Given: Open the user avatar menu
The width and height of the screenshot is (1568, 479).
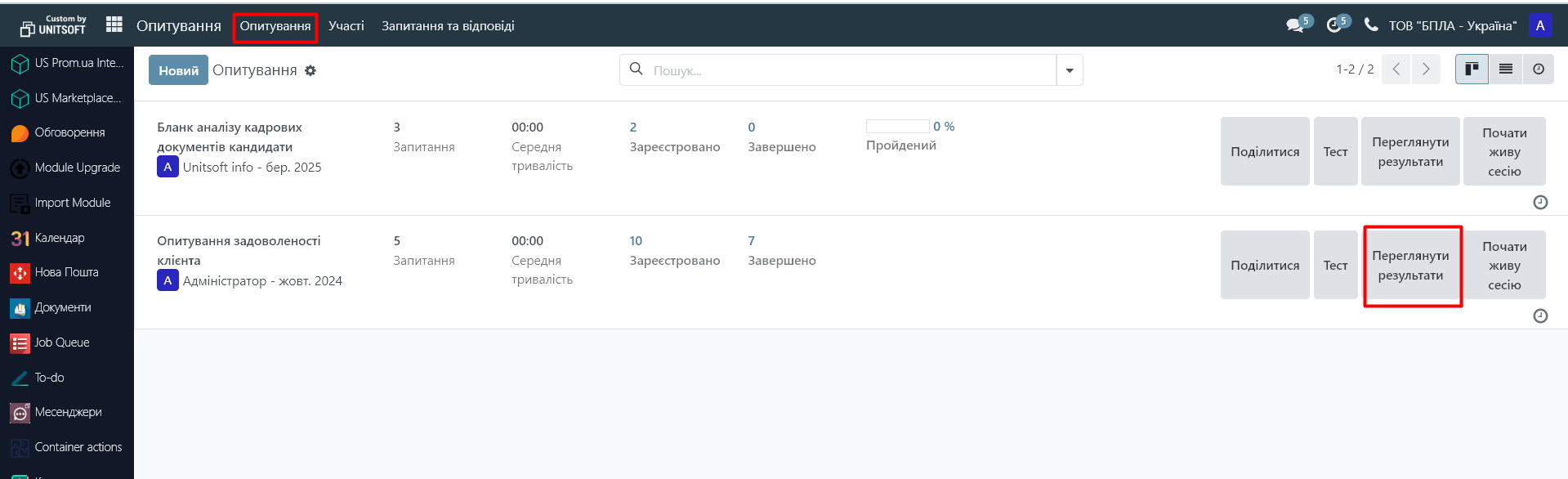Looking at the screenshot, I should pos(1540,25).
